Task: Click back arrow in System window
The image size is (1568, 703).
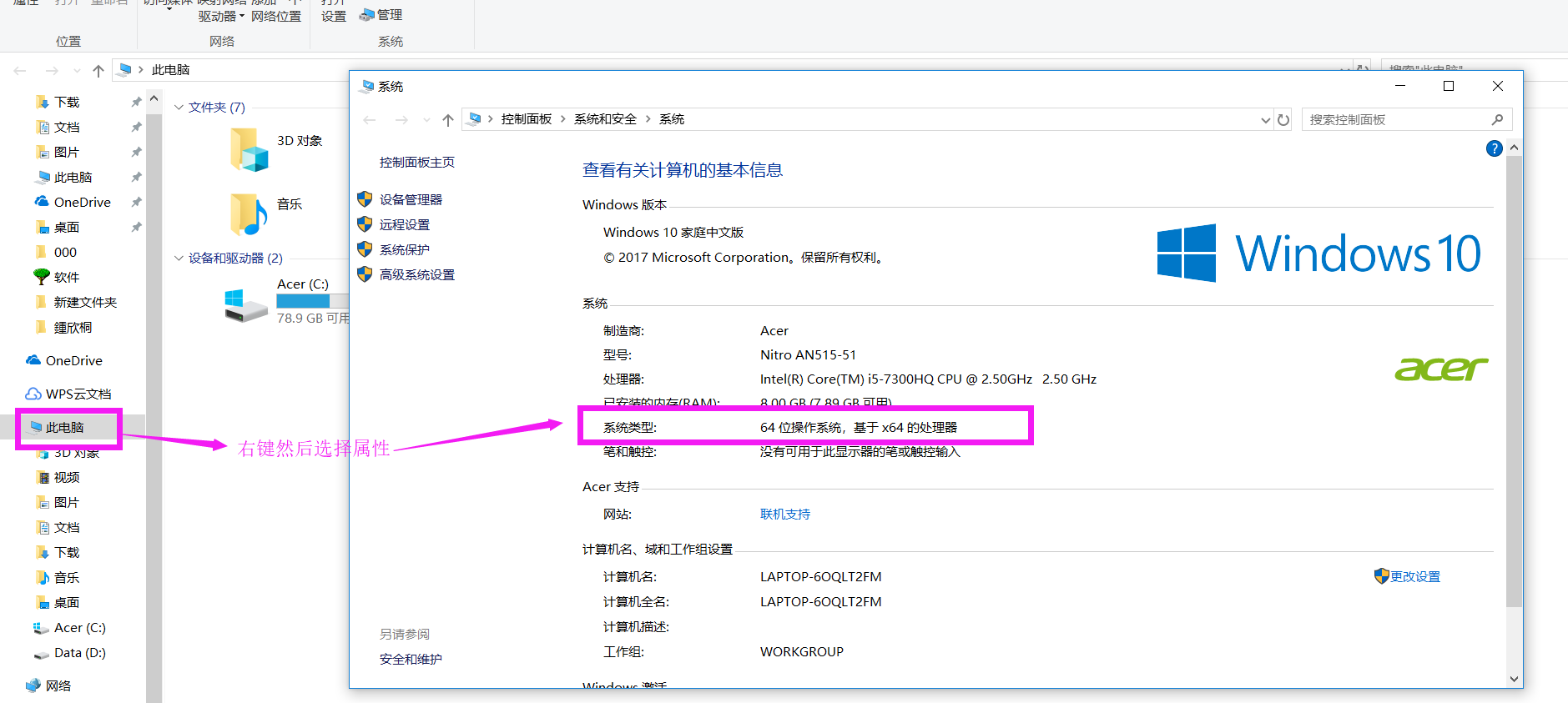Action: [370, 119]
